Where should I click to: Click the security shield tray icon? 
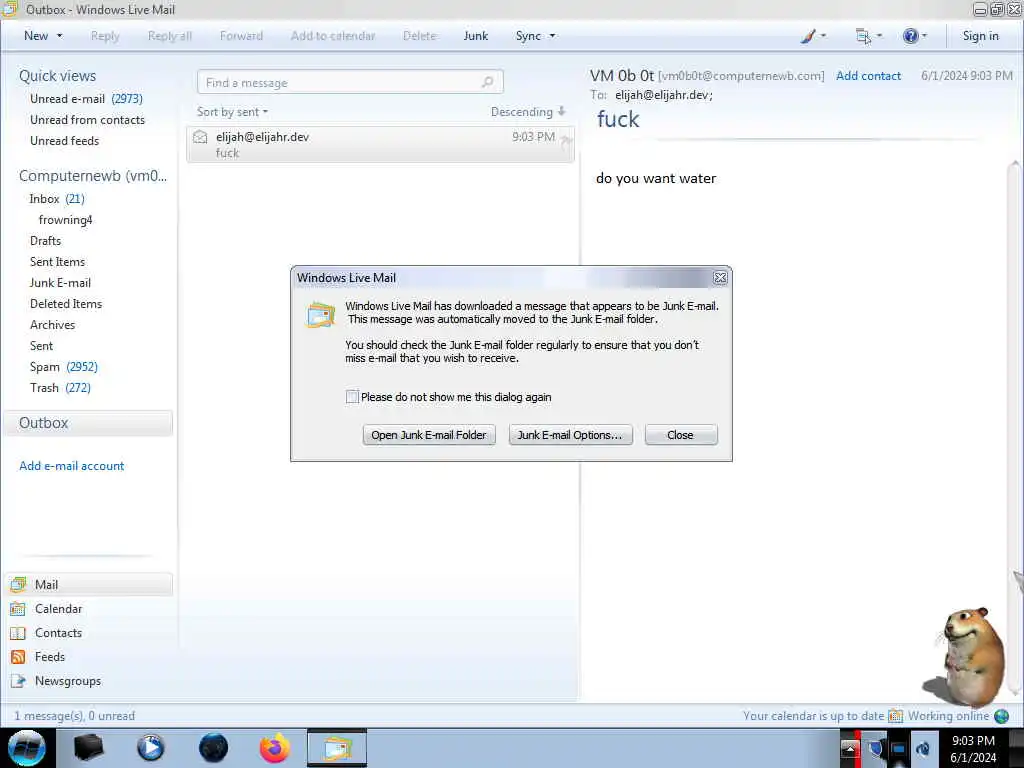877,749
